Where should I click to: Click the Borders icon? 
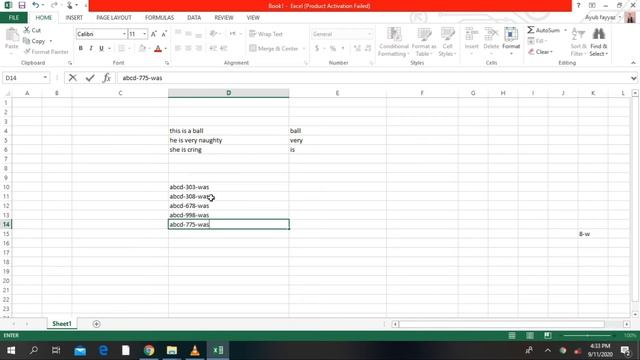pos(121,49)
